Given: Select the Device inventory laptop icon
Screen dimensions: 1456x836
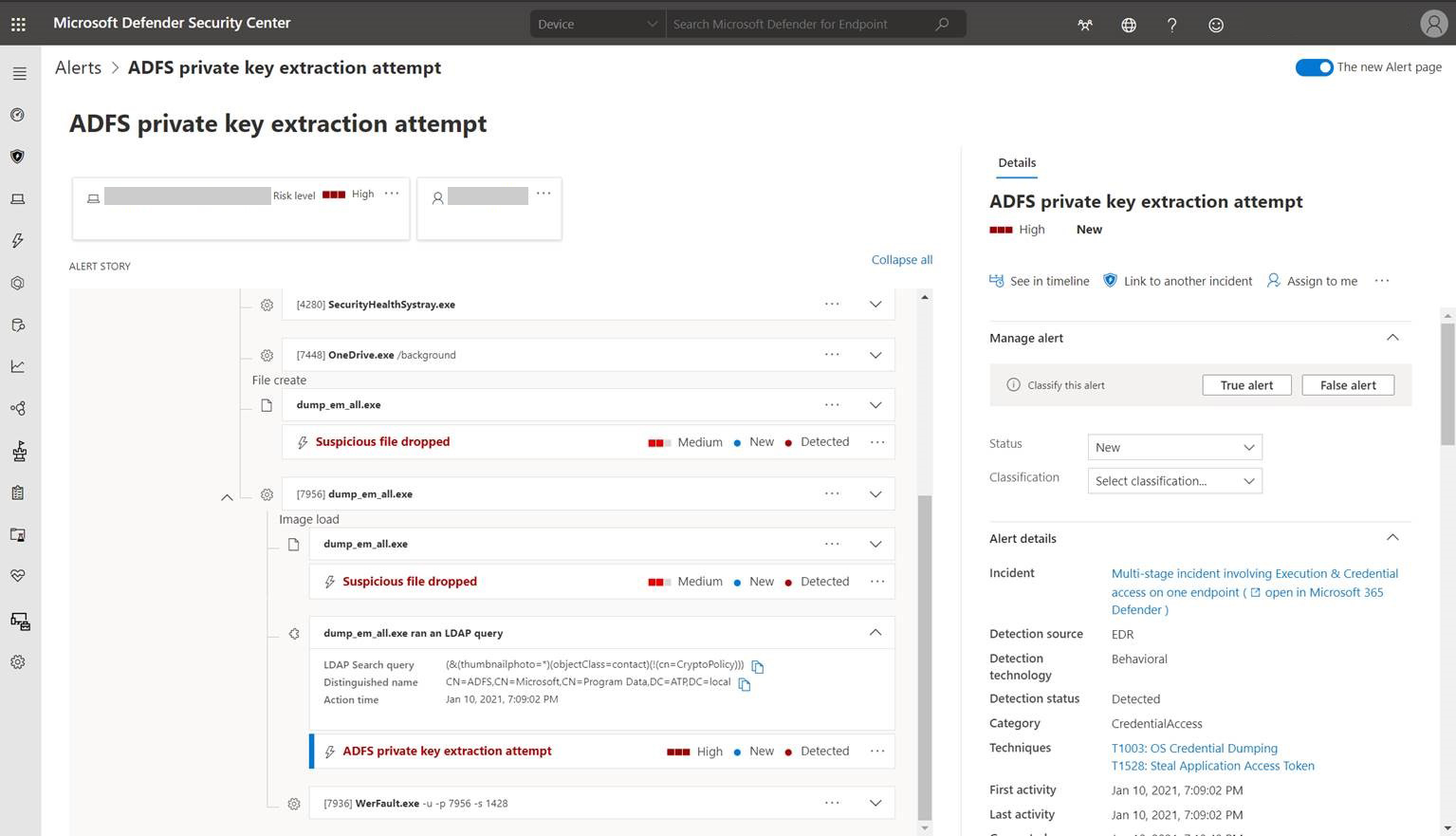Looking at the screenshot, I should tap(17, 198).
